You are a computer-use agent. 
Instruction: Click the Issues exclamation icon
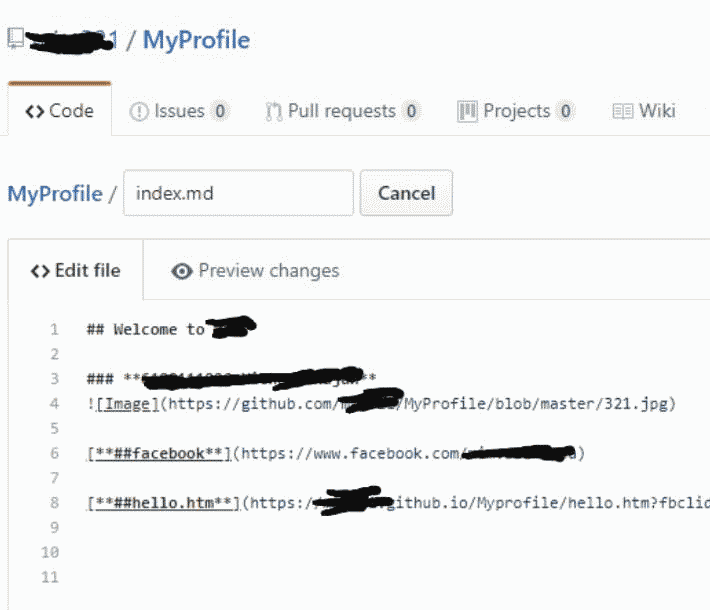point(139,112)
